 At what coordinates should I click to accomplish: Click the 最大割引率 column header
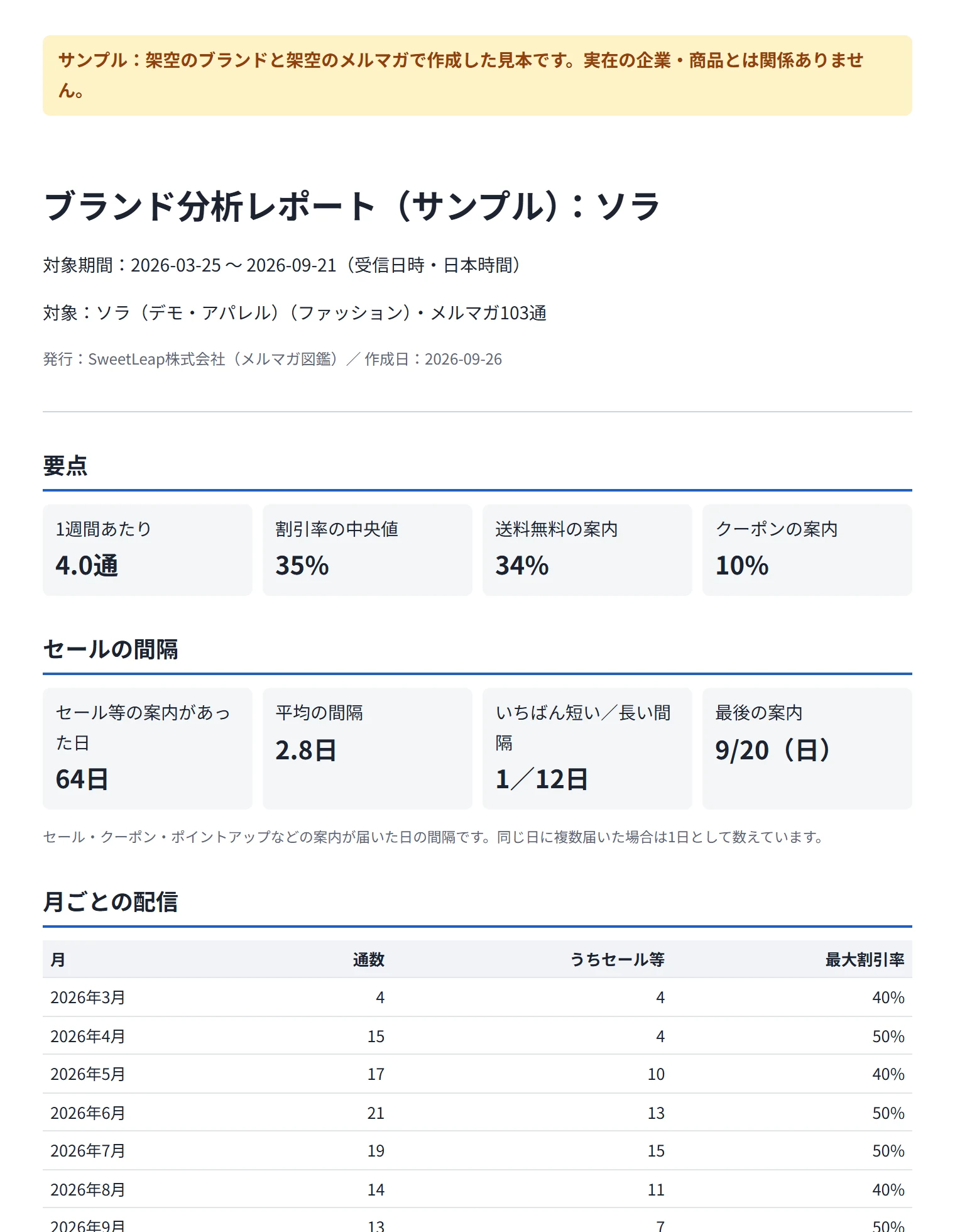tap(865, 960)
